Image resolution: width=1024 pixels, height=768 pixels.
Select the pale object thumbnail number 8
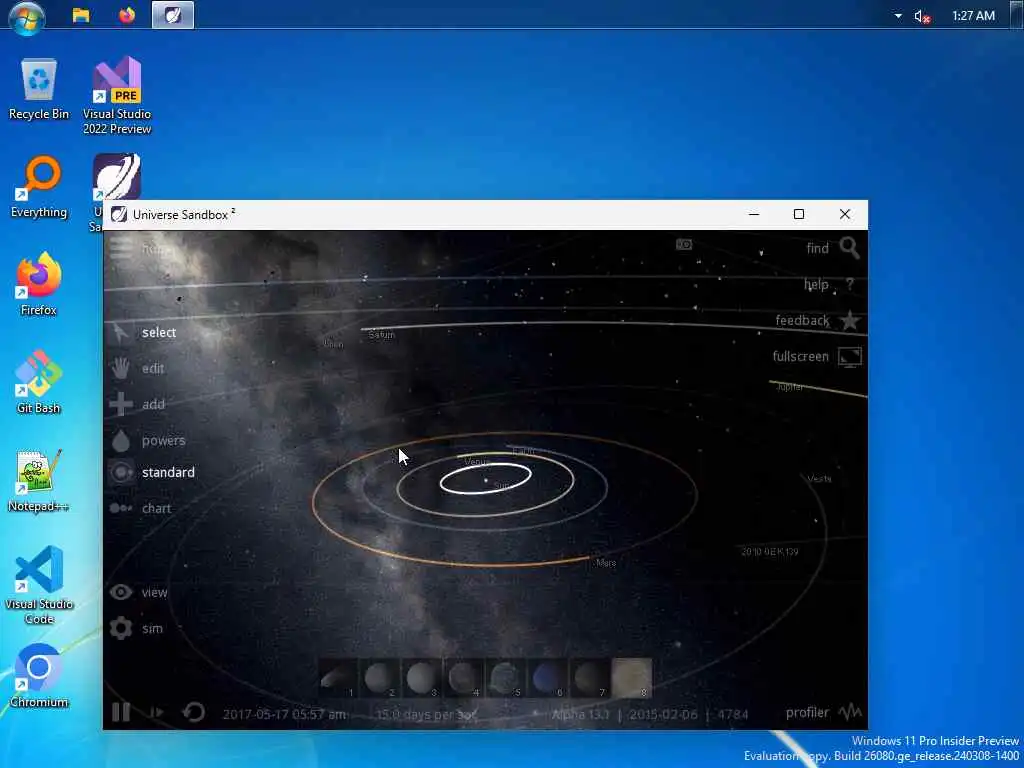tap(632, 678)
